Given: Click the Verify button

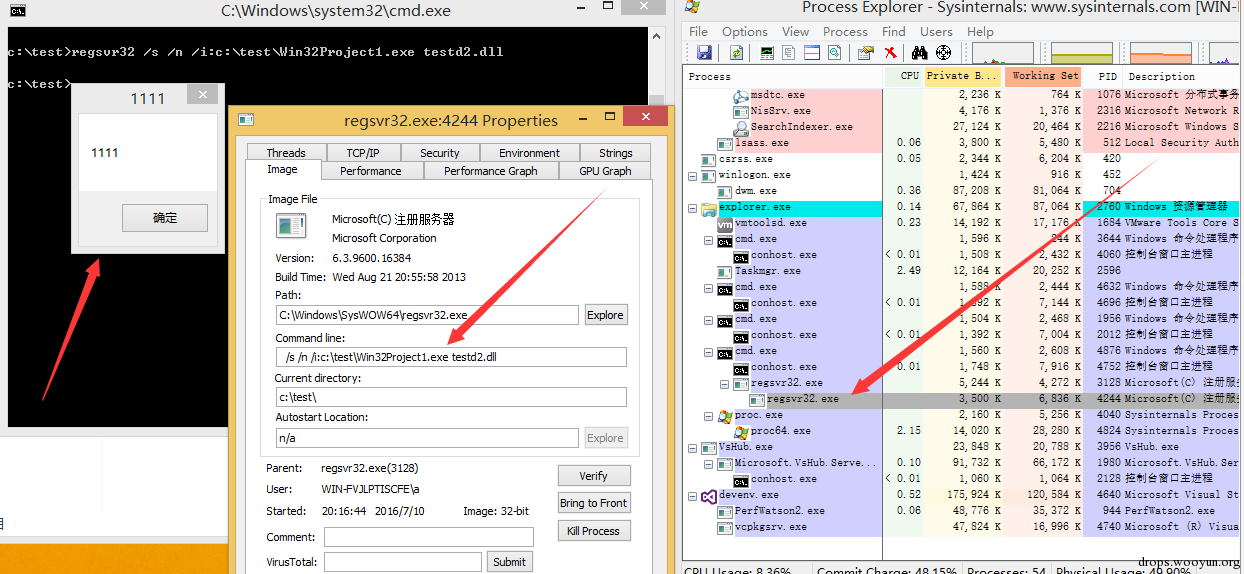Looking at the screenshot, I should (x=594, y=476).
